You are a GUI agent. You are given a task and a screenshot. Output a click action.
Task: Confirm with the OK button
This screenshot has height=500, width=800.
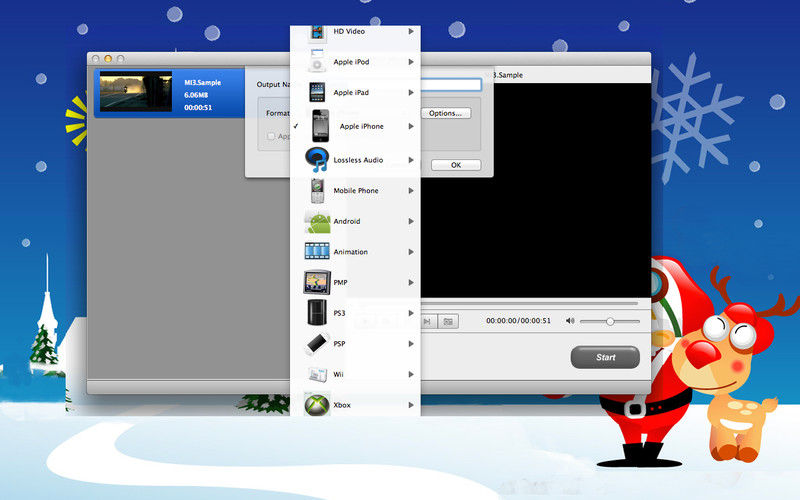click(x=456, y=165)
